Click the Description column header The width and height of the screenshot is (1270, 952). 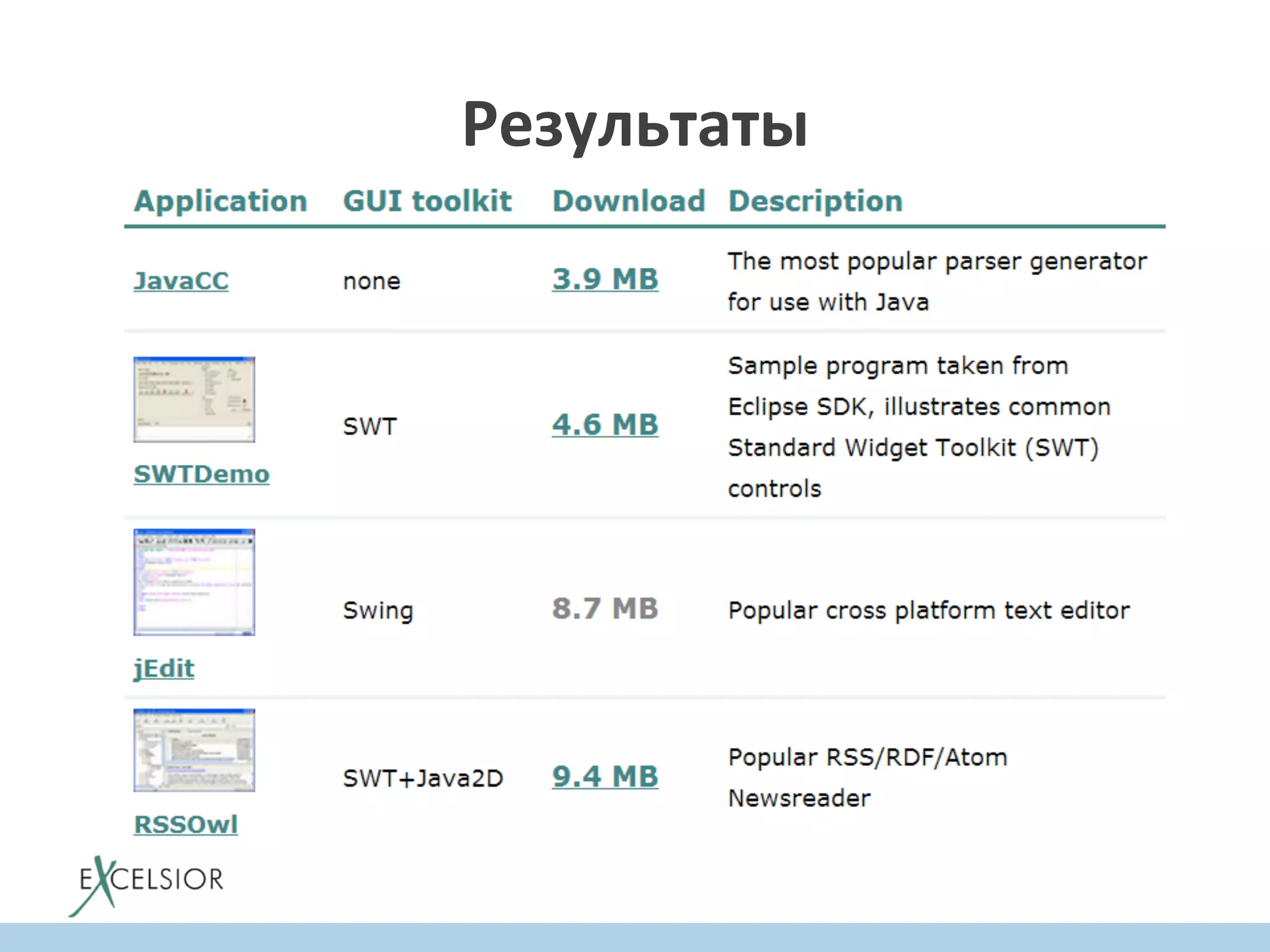pyautogui.click(x=815, y=201)
